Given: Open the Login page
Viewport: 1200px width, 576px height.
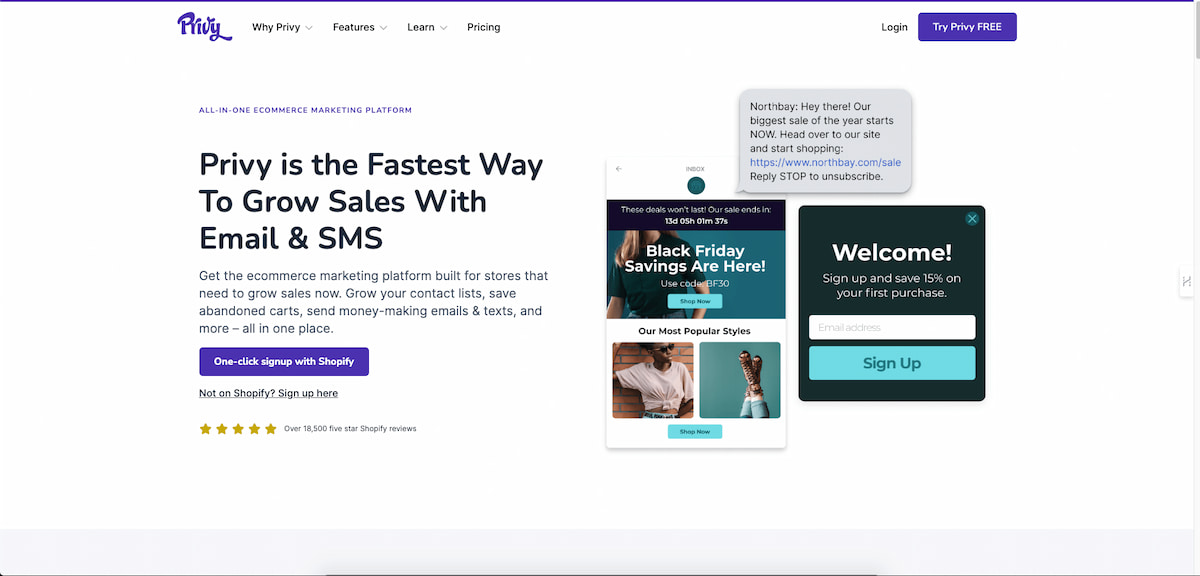Looking at the screenshot, I should pos(894,27).
